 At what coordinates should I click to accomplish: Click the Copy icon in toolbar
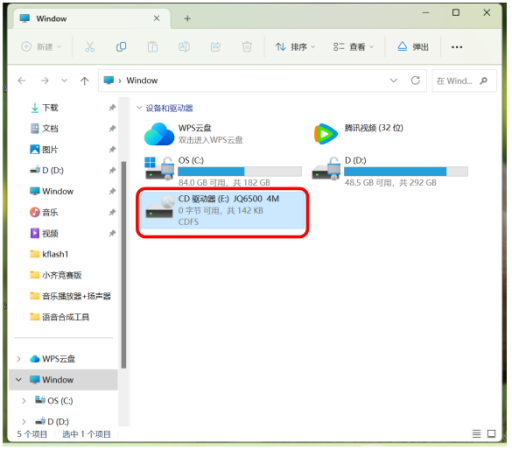point(121,47)
